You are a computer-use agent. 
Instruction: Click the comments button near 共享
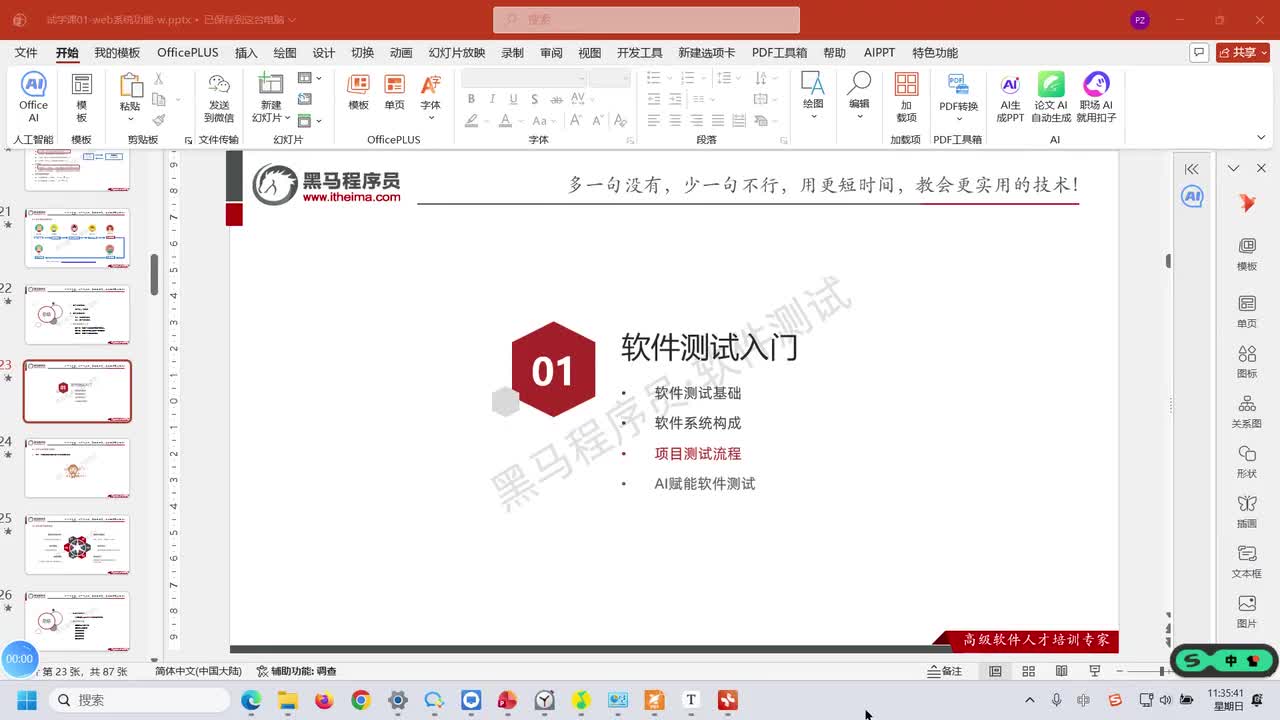[1199, 53]
